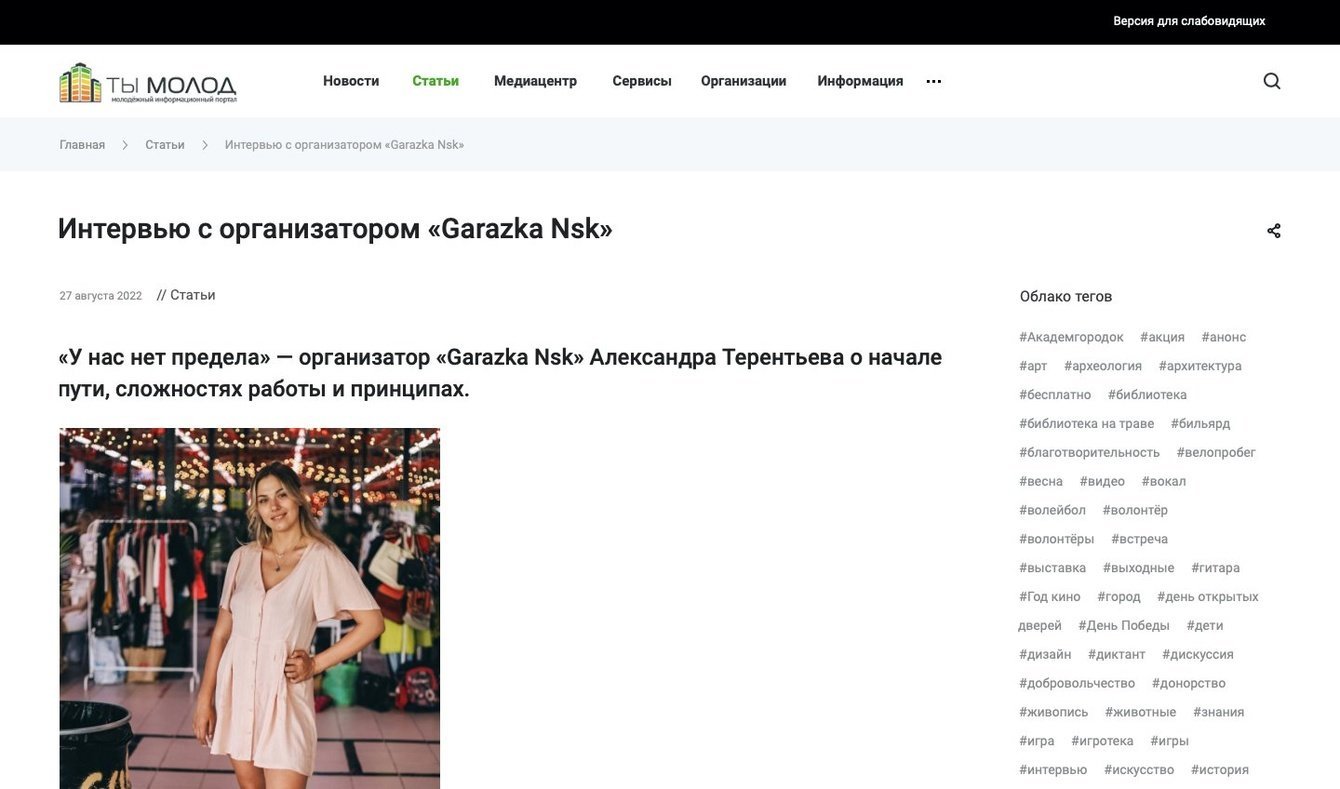Image resolution: width=1340 pixels, height=789 pixels.
Task: Select the #День Победы tag
Action: (x=1124, y=627)
